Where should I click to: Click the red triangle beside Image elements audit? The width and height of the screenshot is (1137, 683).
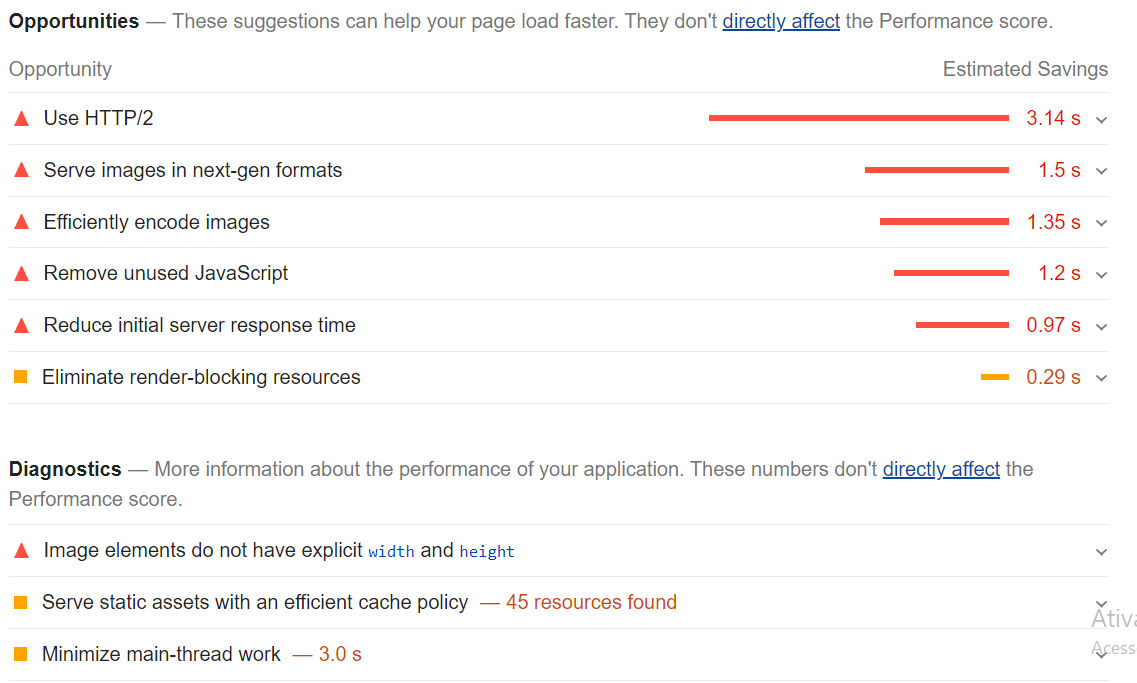tap(22, 551)
